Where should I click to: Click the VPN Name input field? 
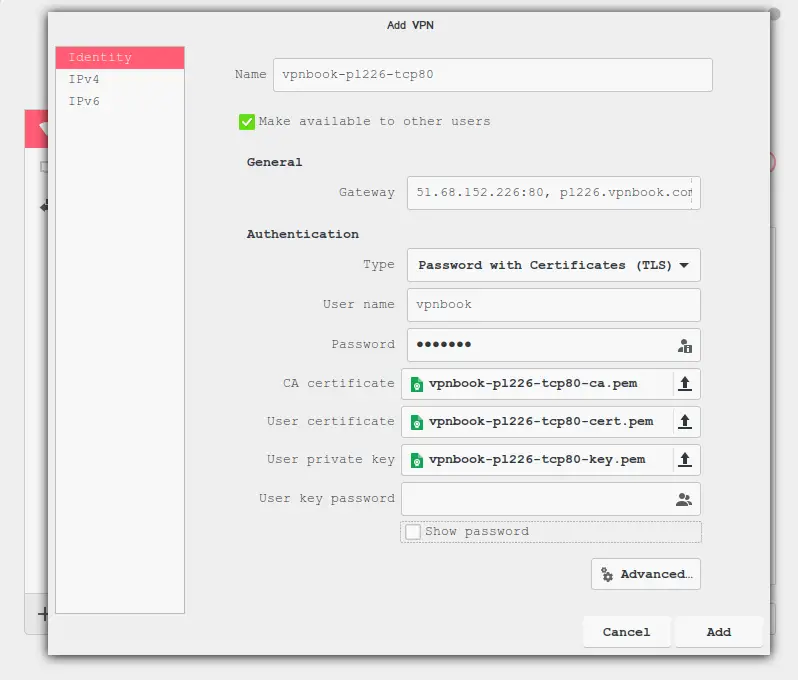coord(493,75)
